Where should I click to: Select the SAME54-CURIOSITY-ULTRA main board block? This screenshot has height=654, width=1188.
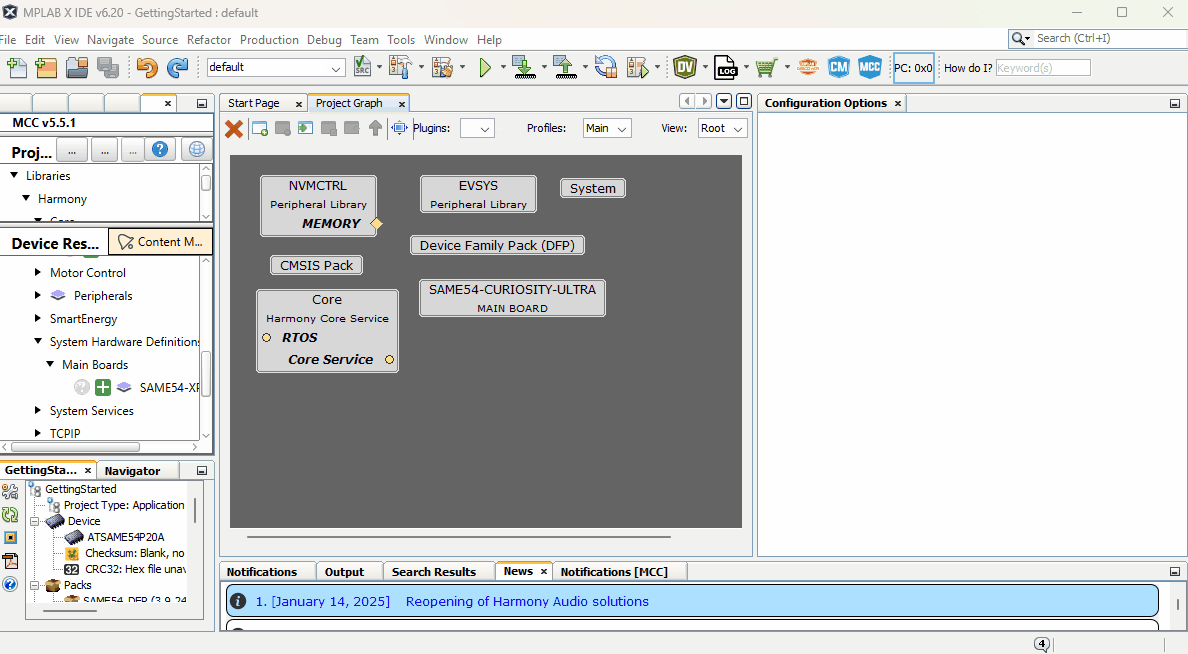coord(512,298)
